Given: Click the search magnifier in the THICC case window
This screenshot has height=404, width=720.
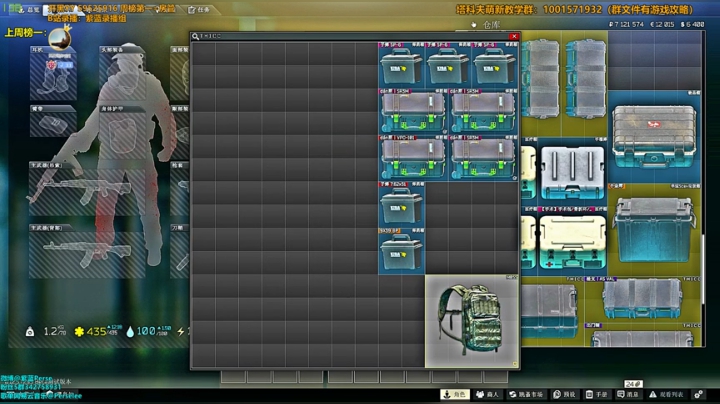Looking at the screenshot, I should [x=195, y=36].
